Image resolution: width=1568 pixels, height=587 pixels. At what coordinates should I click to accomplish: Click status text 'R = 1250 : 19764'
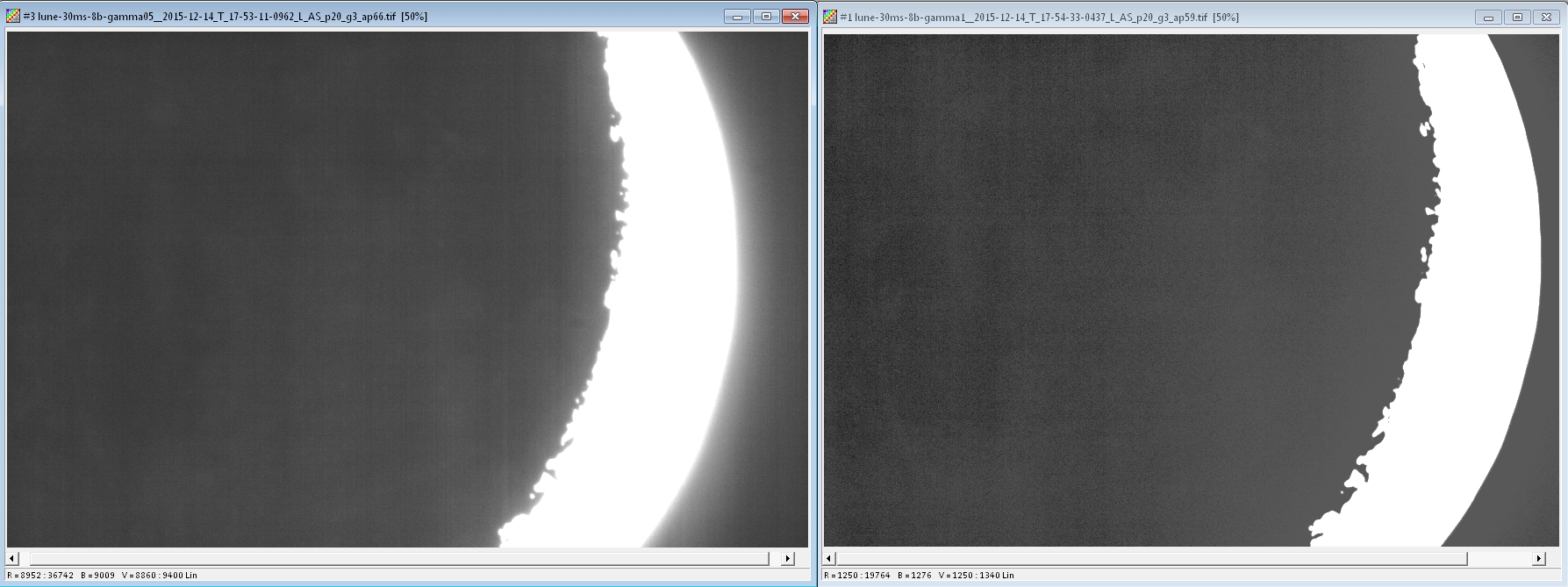pos(857,576)
